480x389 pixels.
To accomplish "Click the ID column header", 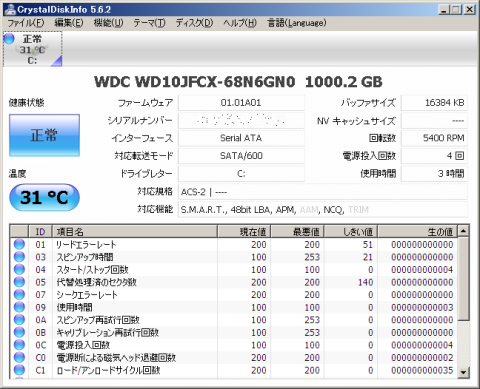I will pyautogui.click(x=40, y=231).
